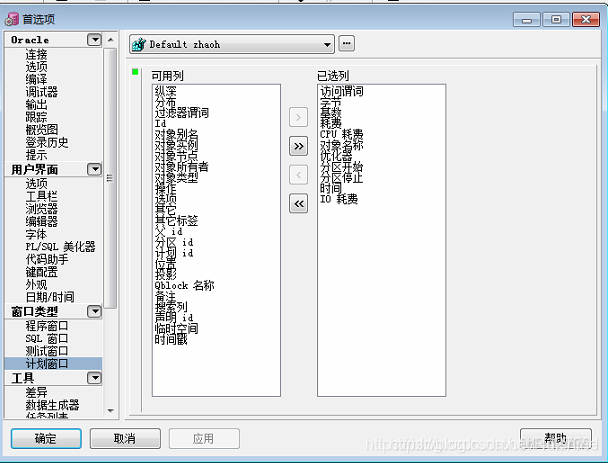Collapse the 窗口类型 section
Screen dimensions: 608x463
[94, 311]
